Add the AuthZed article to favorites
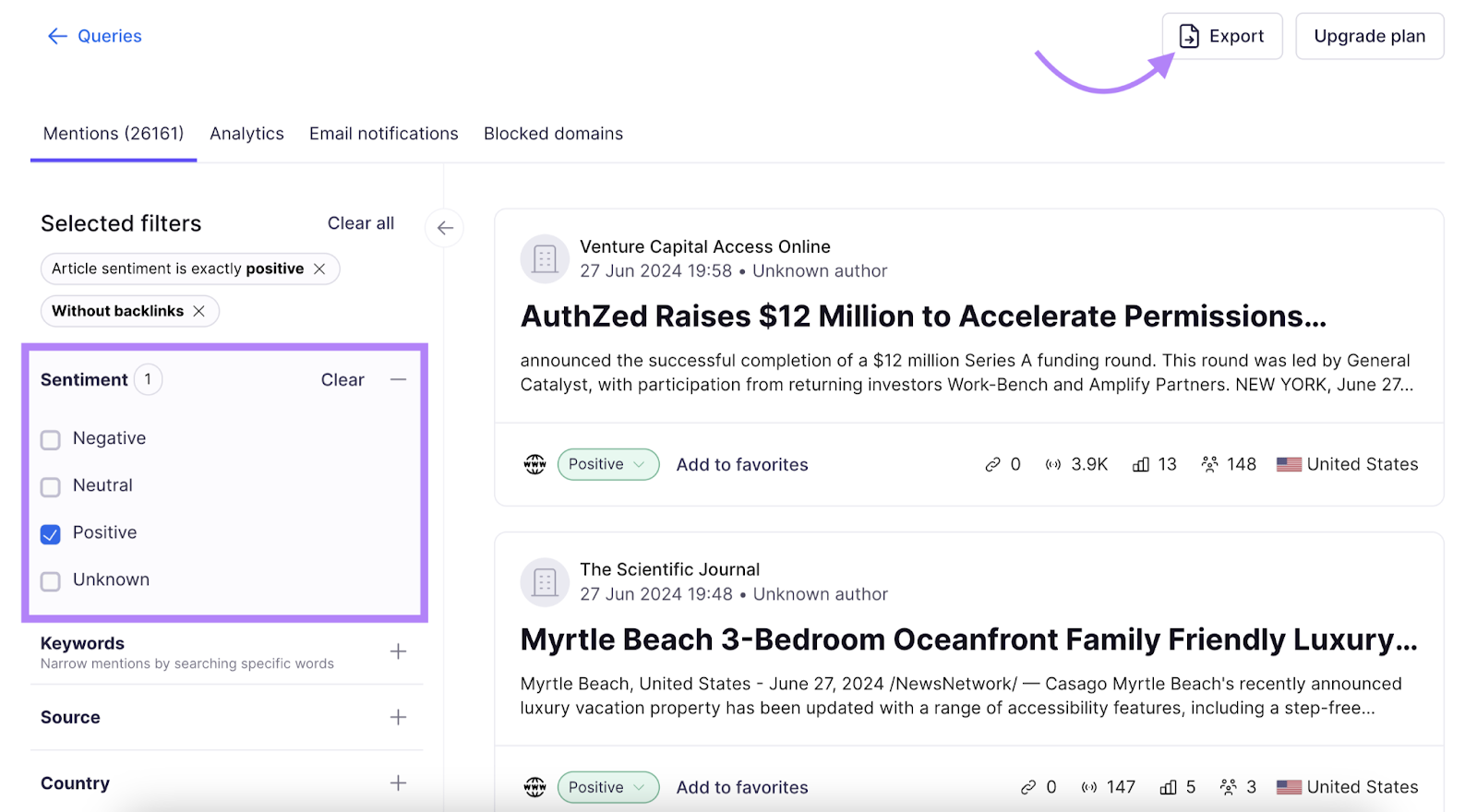The width and height of the screenshot is (1477, 812). pyautogui.click(x=741, y=465)
